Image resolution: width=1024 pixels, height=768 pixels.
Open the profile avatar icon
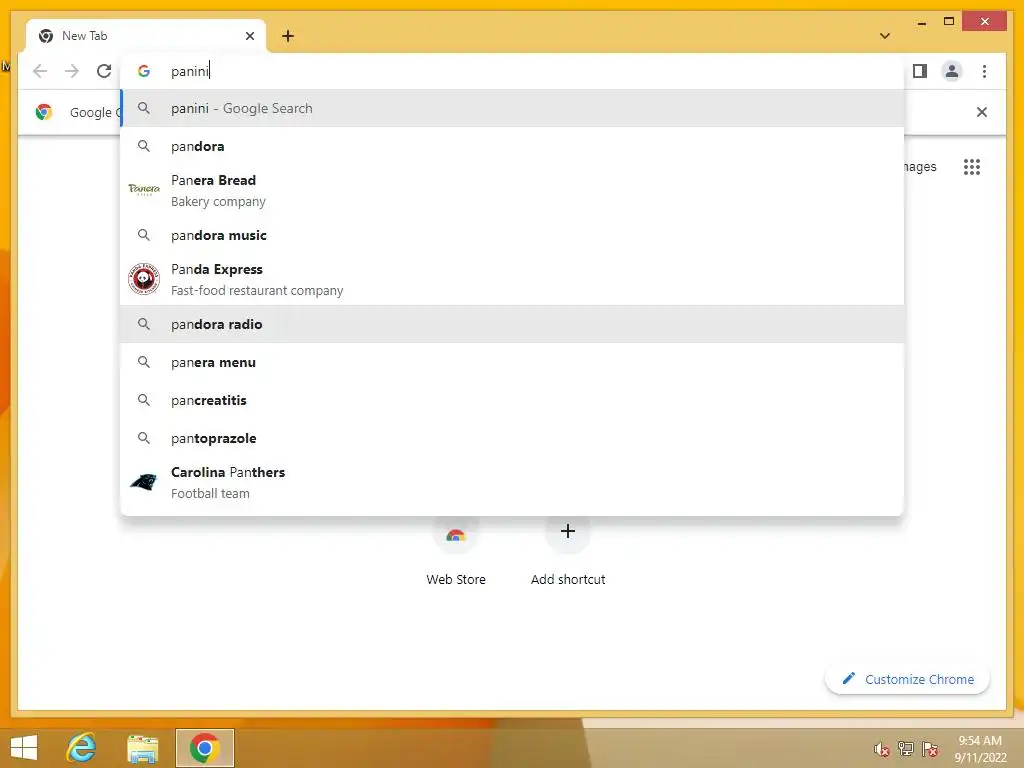click(x=952, y=71)
